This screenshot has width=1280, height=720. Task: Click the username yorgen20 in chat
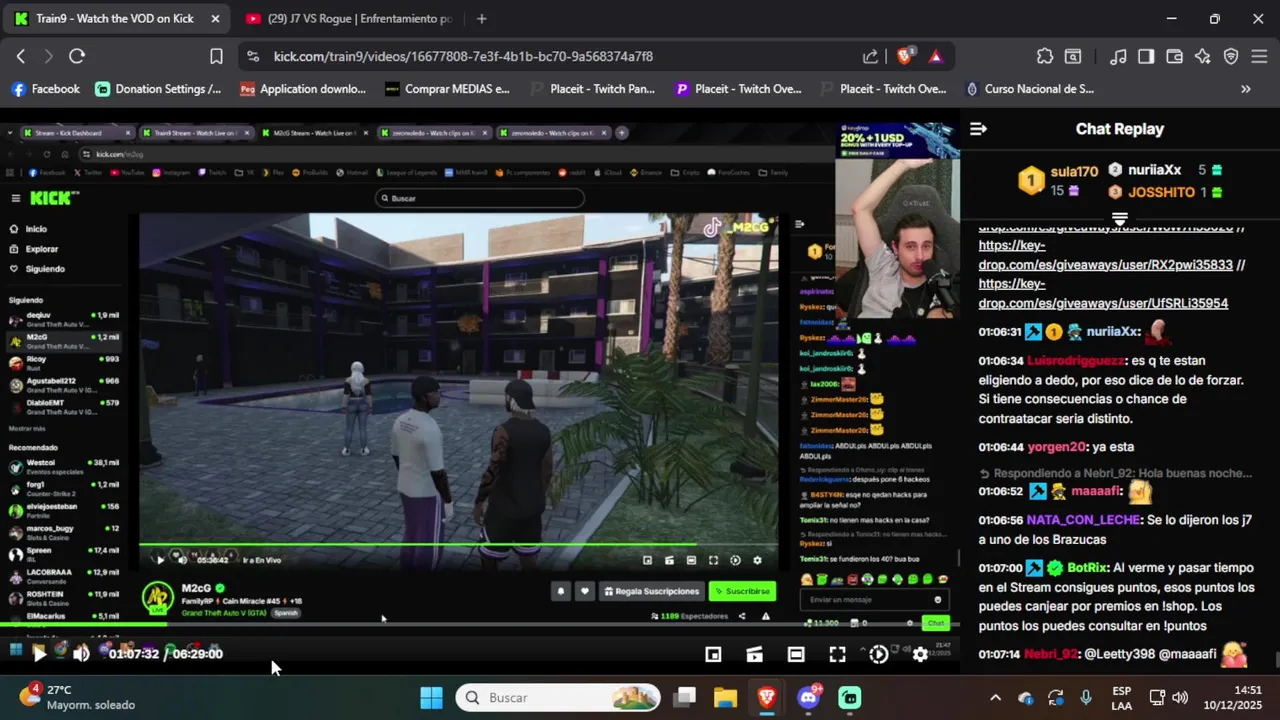coord(1056,447)
